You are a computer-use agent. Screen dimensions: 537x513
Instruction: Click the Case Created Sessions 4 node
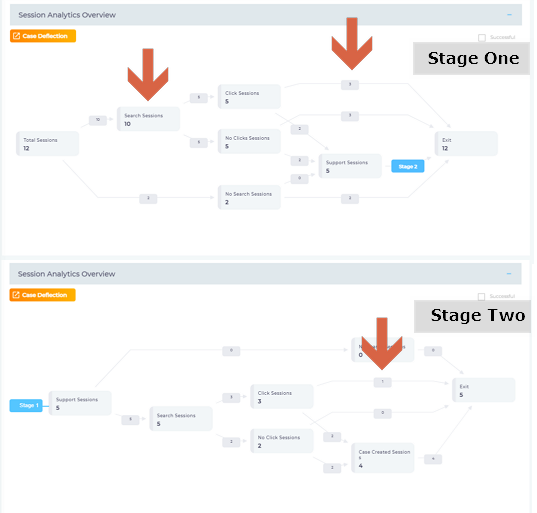tap(383, 458)
